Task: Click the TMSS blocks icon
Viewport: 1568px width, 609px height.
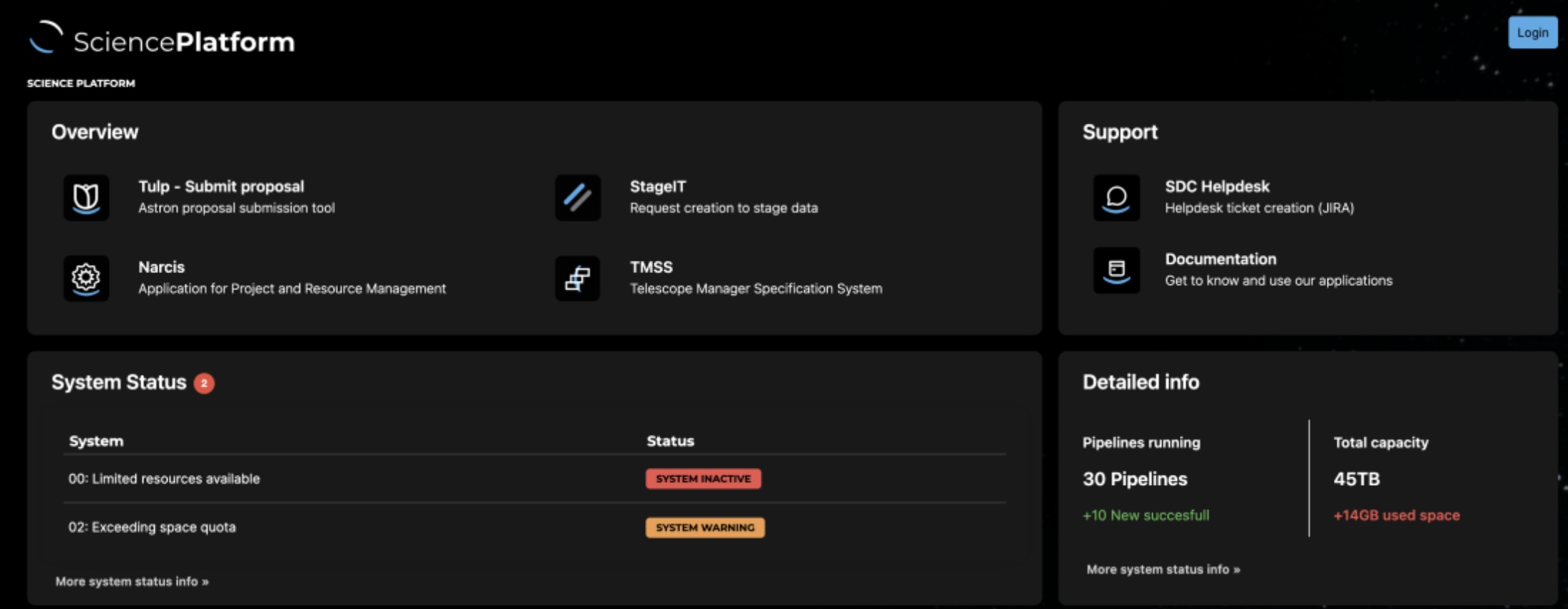Action: tap(577, 278)
